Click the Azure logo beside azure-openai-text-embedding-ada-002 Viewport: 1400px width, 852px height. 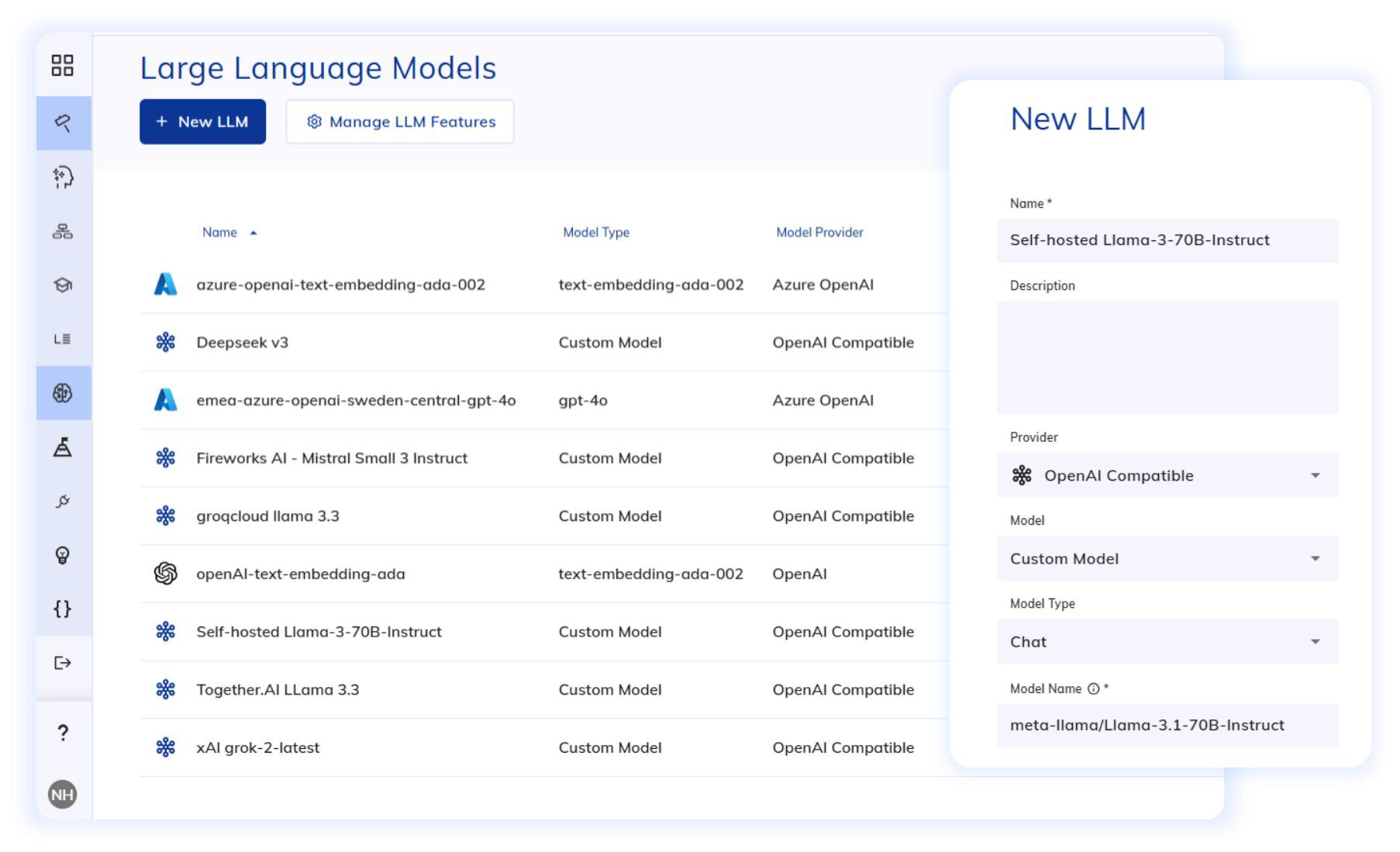166,285
